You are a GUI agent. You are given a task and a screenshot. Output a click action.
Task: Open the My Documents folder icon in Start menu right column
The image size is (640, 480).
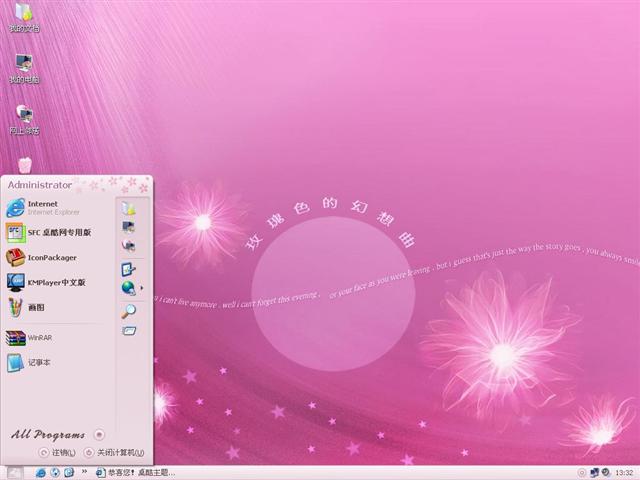[128, 208]
